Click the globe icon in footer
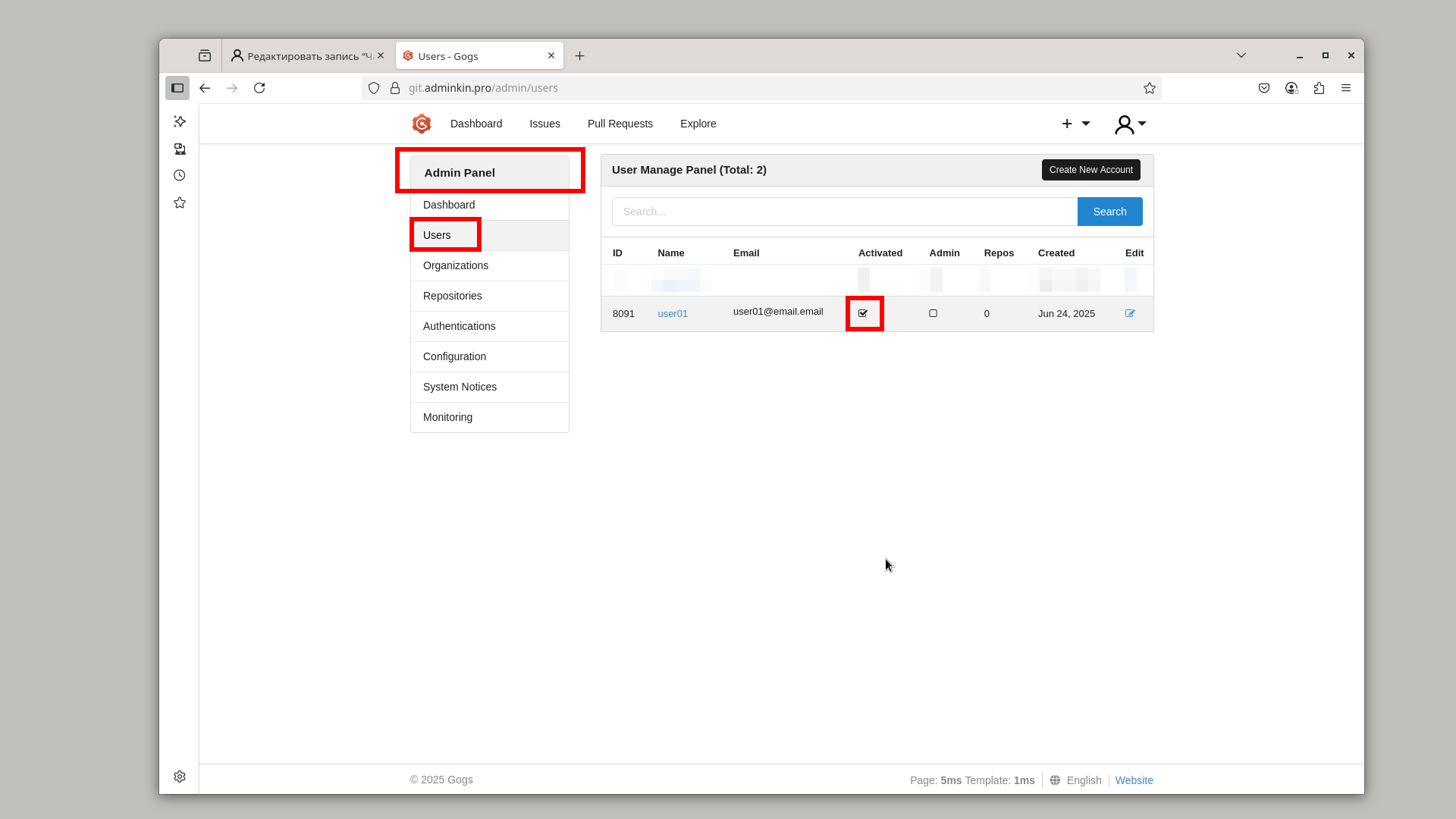Screen dimensions: 1456x819 pyautogui.click(x=1055, y=780)
